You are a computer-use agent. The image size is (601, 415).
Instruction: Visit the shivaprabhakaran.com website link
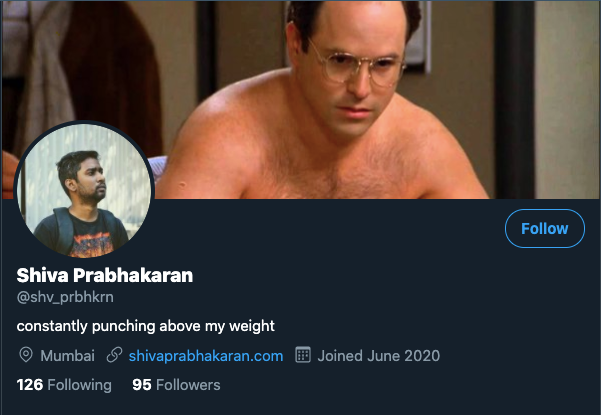click(206, 356)
